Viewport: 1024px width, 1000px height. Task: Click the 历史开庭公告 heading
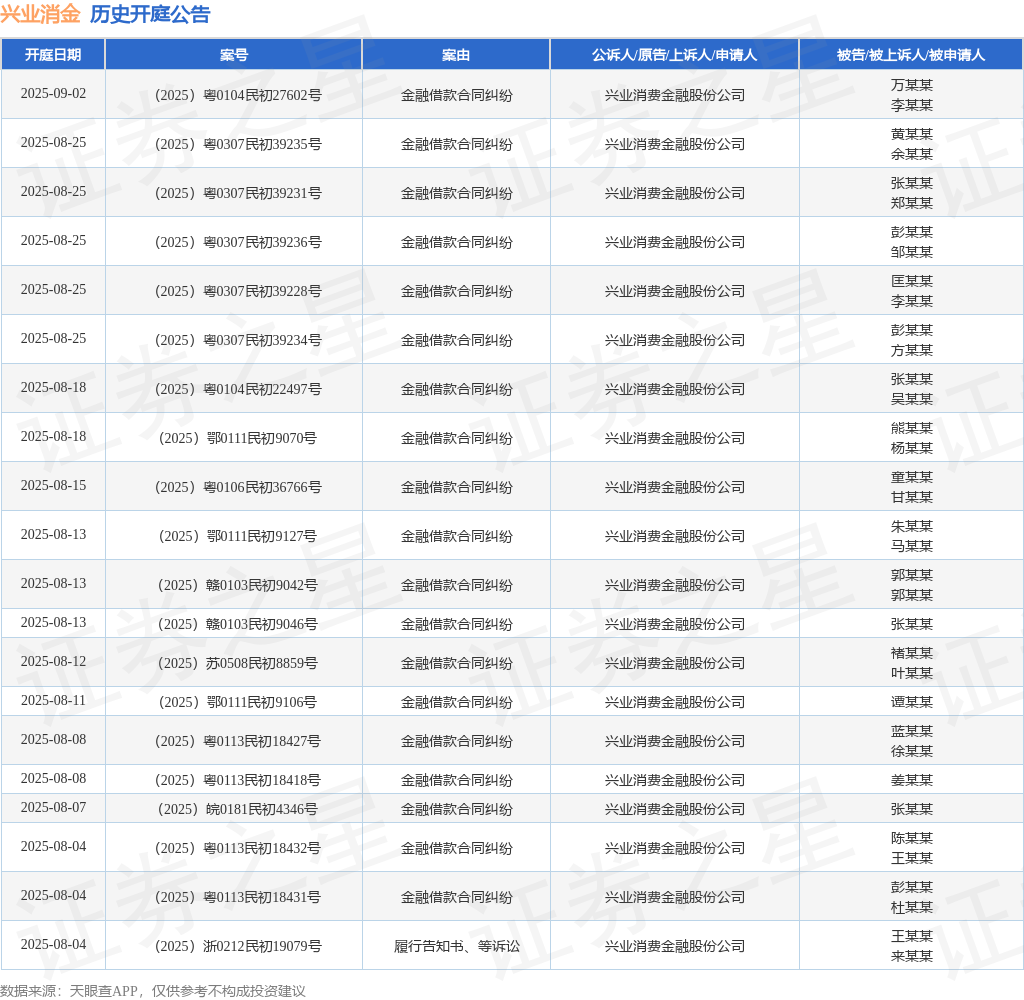click(x=150, y=14)
